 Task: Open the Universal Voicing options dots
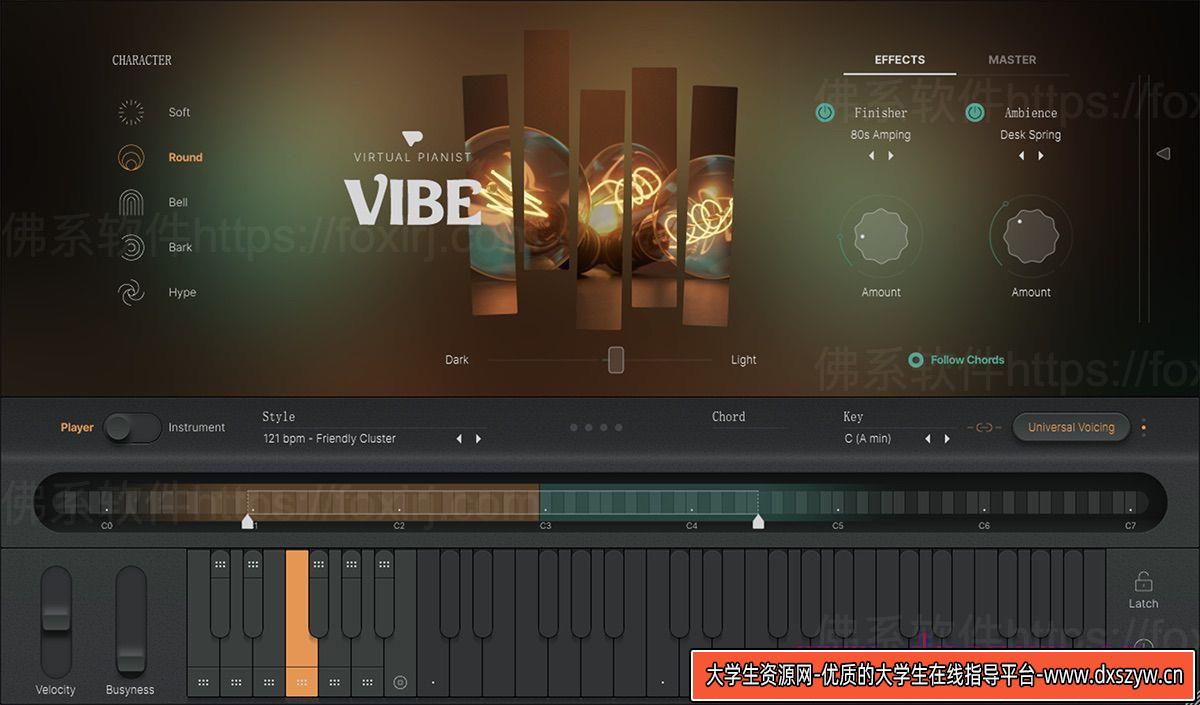coord(1144,428)
